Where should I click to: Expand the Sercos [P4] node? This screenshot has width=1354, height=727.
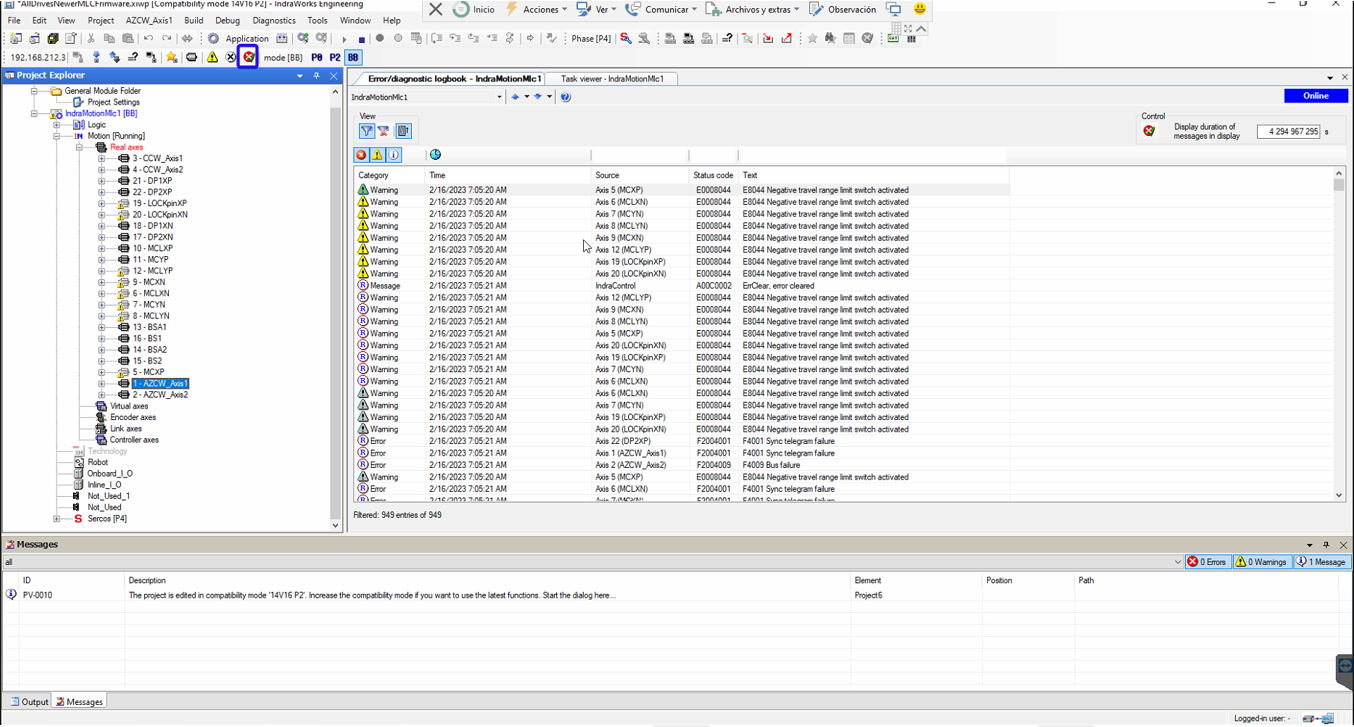(x=57, y=519)
